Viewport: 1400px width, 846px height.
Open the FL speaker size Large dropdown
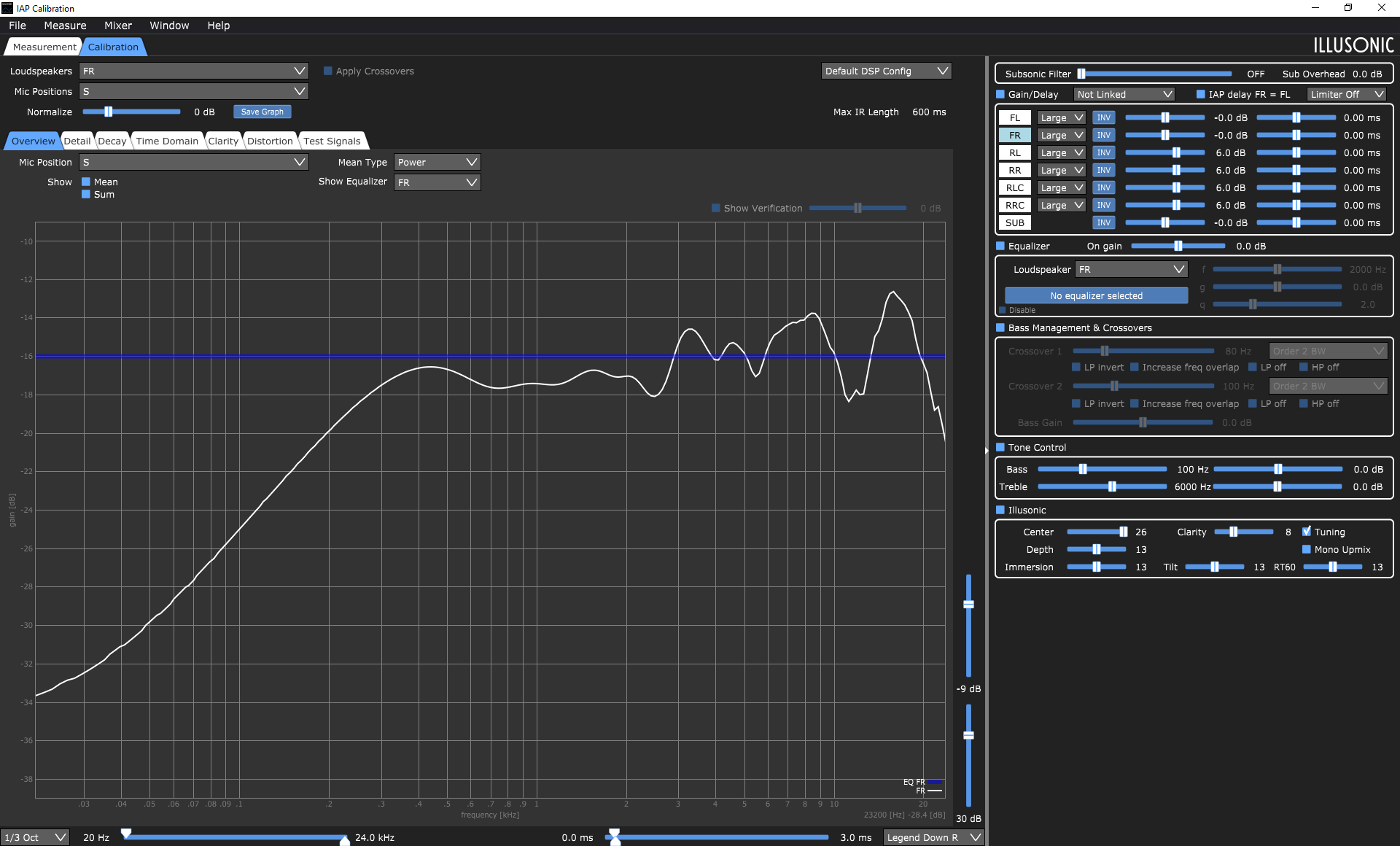[x=1062, y=117]
